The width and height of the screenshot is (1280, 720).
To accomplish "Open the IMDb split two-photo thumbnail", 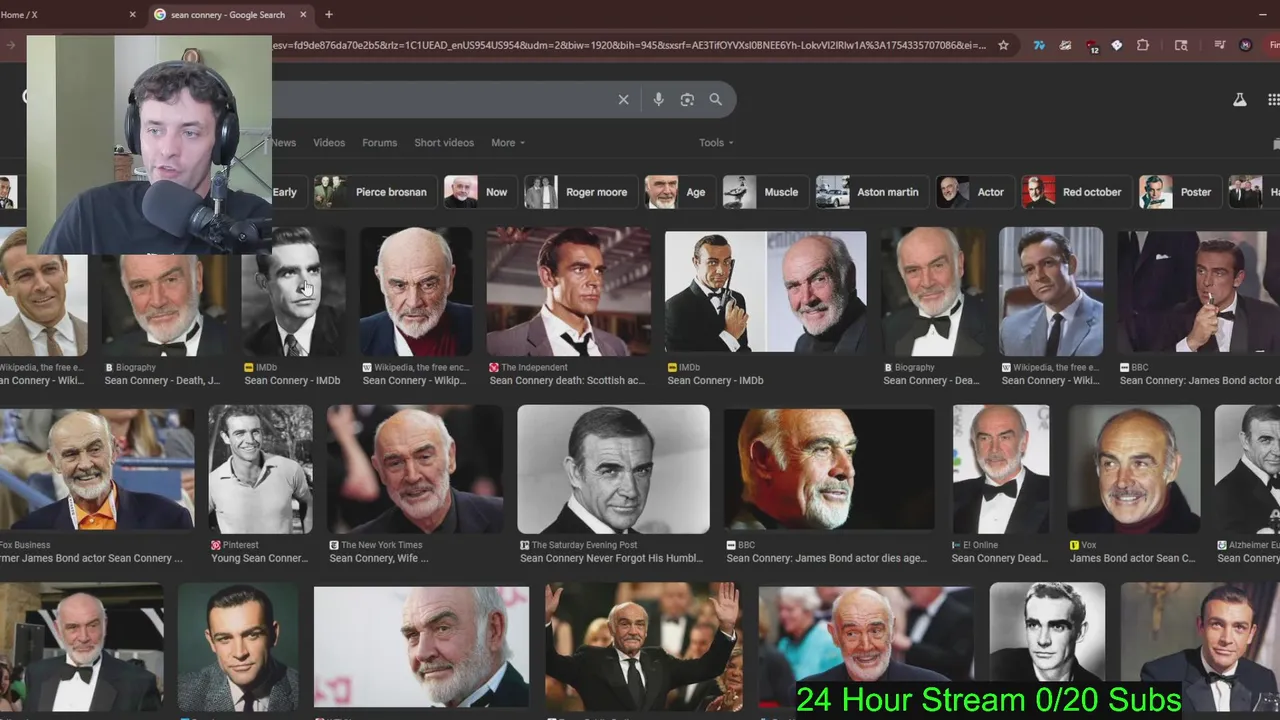I will click(x=766, y=292).
